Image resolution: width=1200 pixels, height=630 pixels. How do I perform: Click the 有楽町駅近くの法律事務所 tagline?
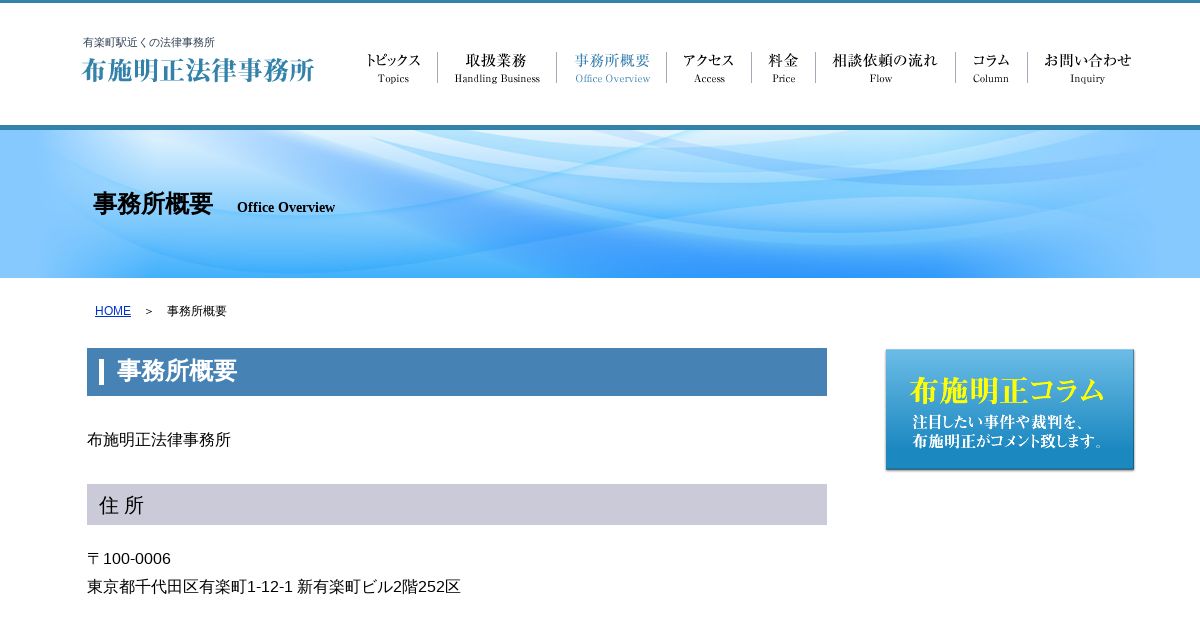149,43
